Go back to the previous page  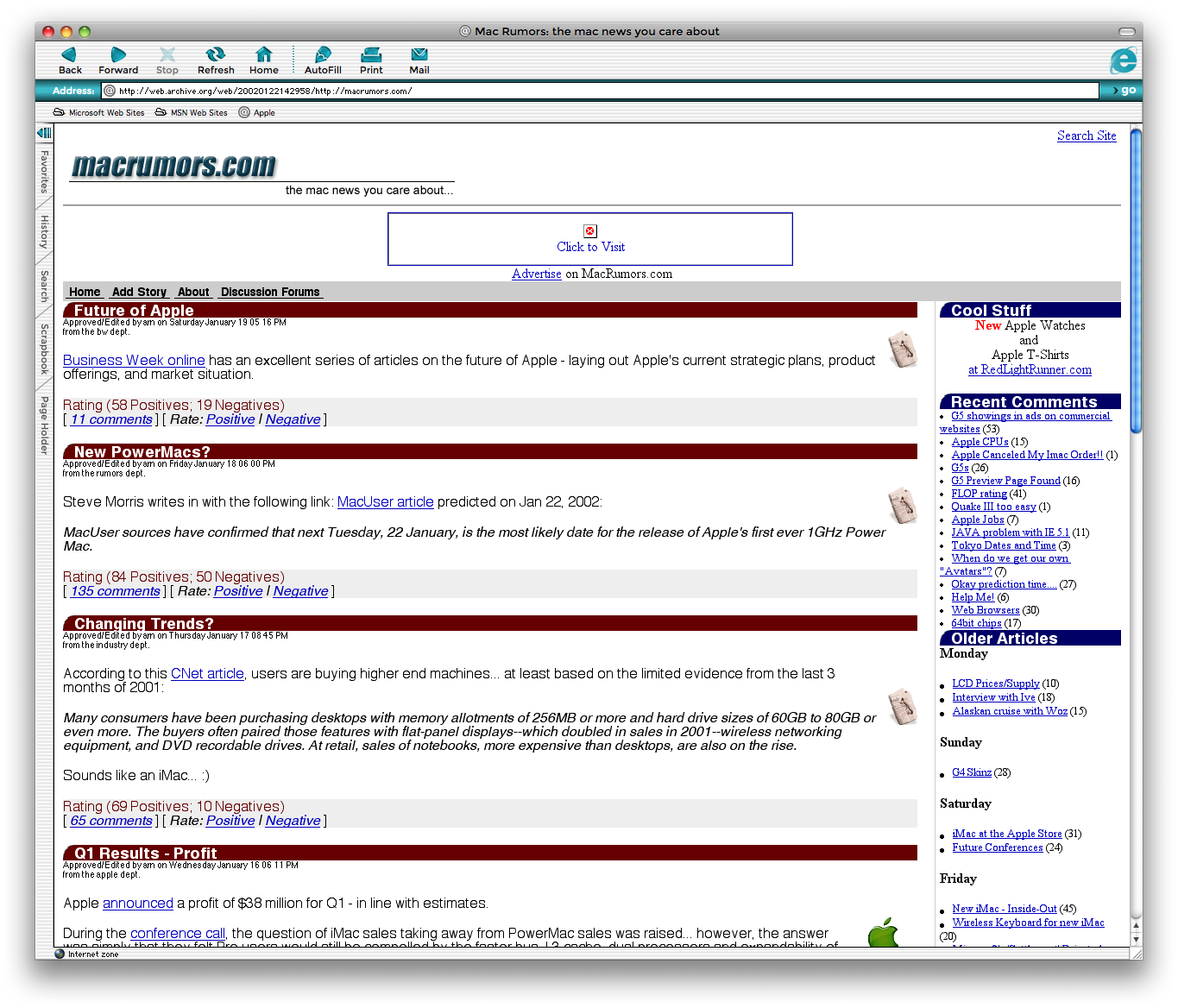(69, 59)
